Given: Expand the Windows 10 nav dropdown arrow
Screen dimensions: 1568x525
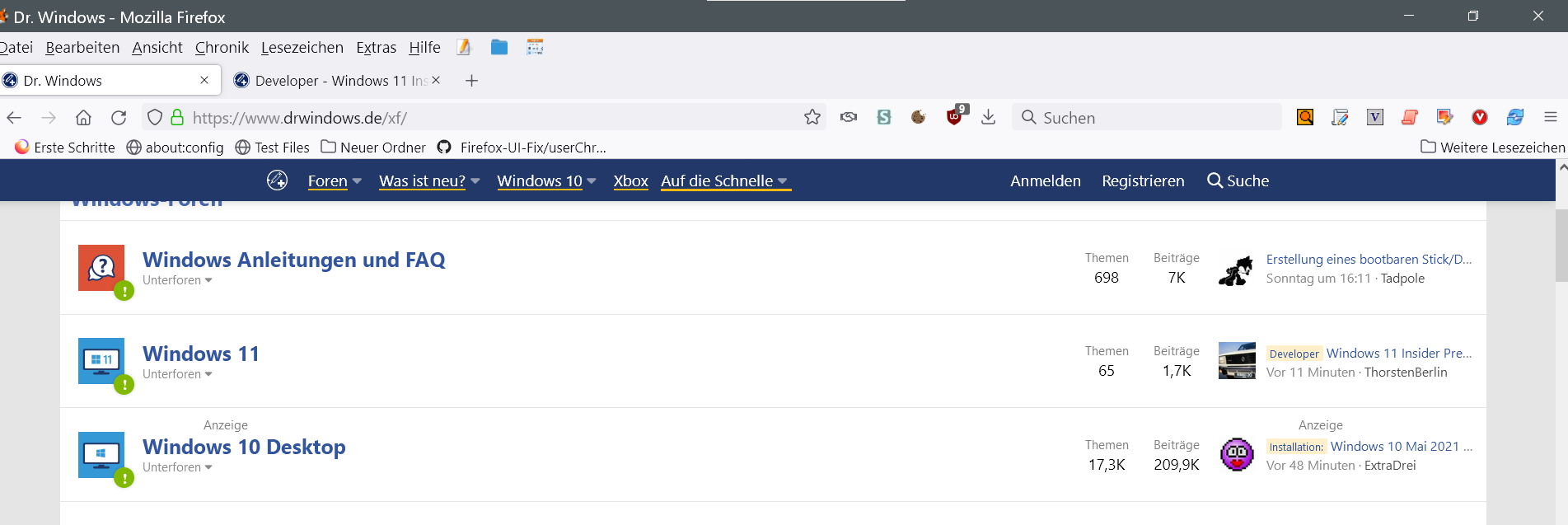Looking at the screenshot, I should click(592, 181).
